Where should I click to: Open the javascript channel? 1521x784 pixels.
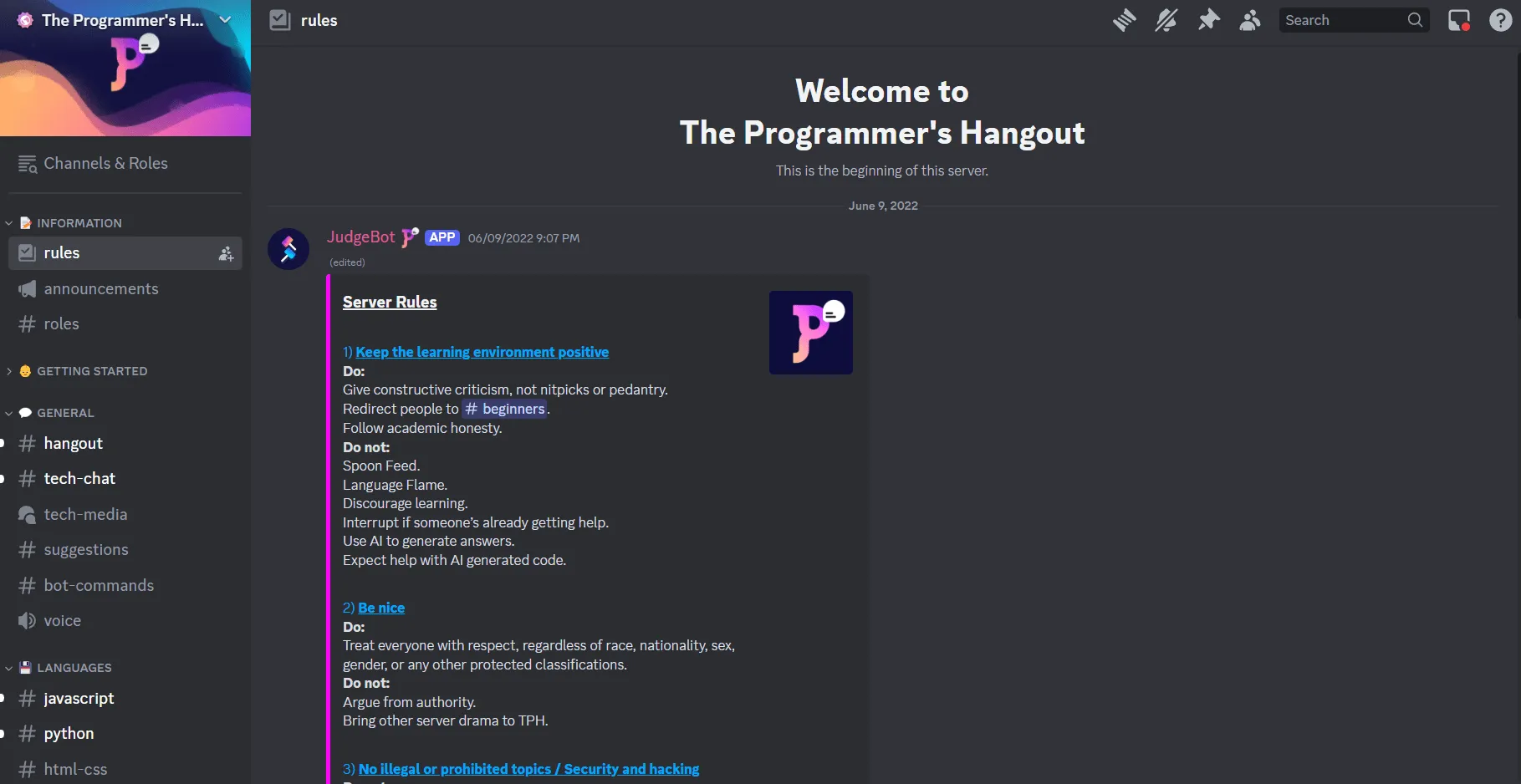pos(125,699)
